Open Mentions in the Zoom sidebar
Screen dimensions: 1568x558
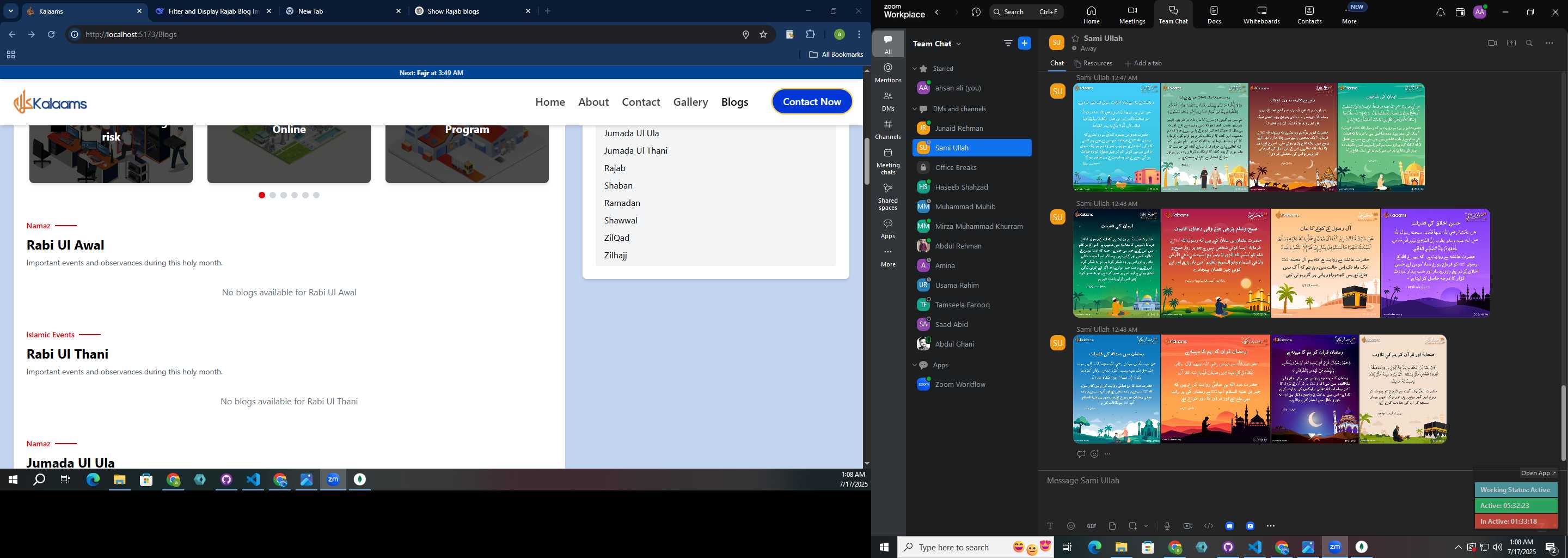tap(888, 72)
